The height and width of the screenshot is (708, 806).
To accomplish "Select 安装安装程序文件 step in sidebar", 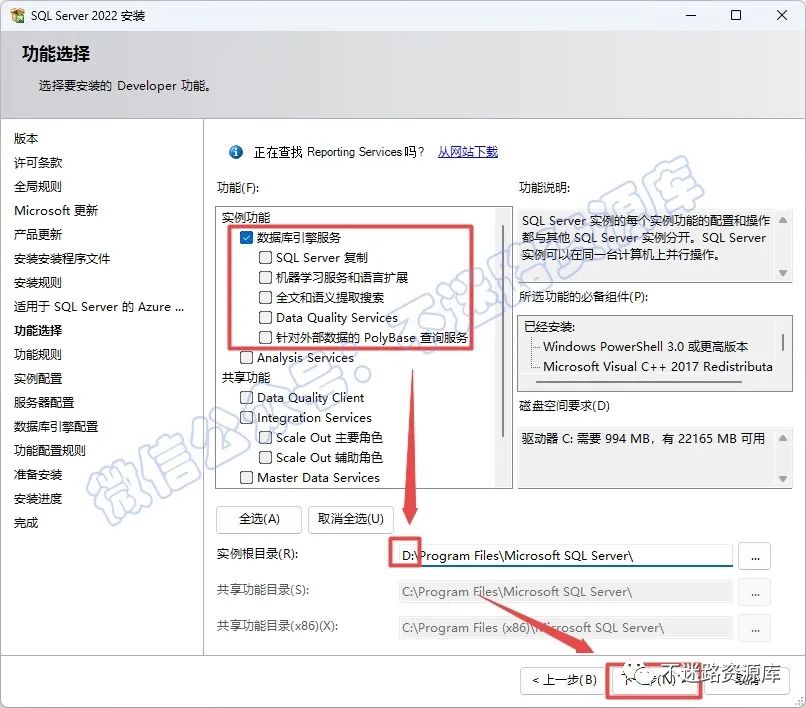I will (x=62, y=259).
